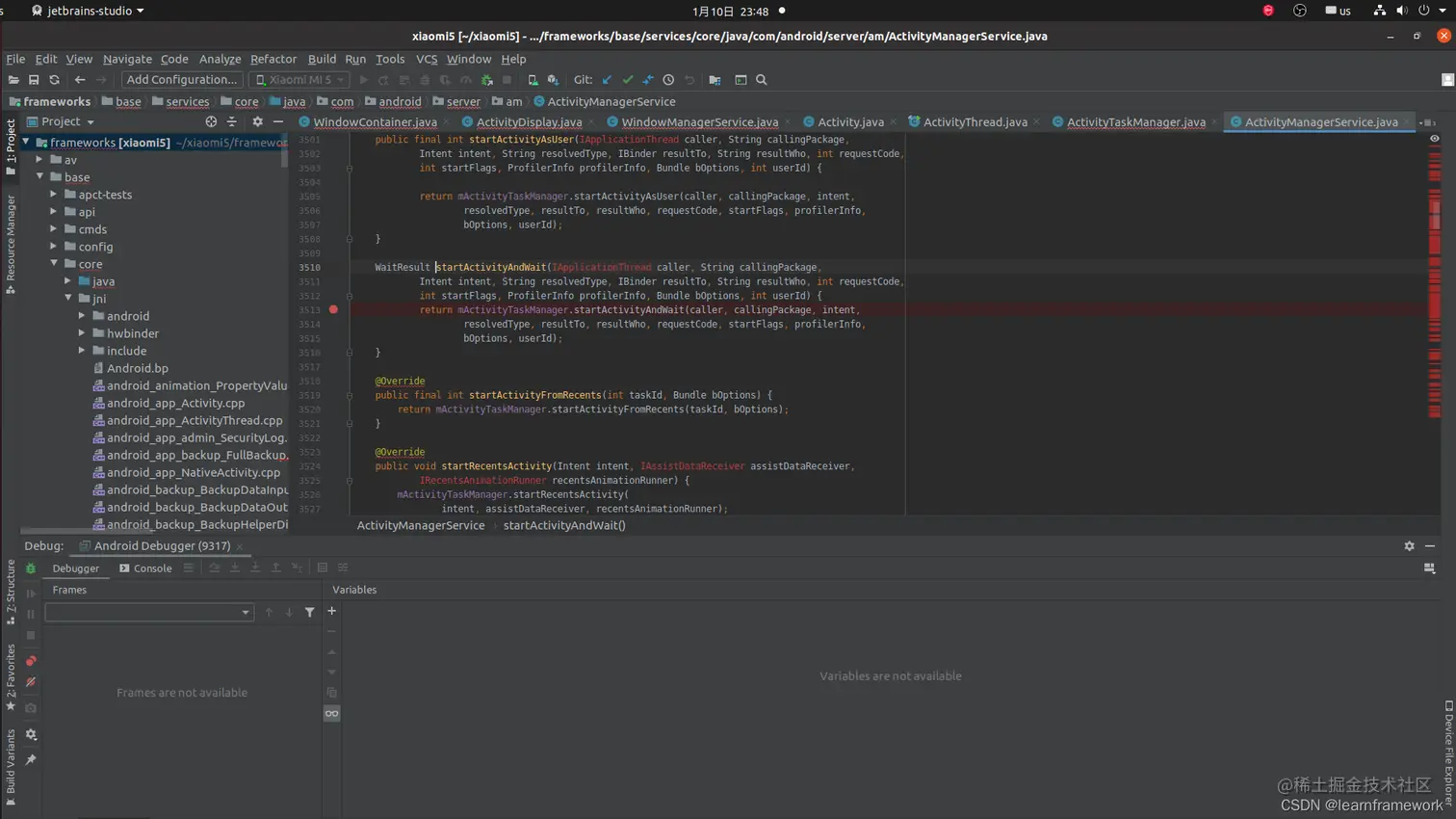
Task: Open the Refactor menu
Action: (273, 59)
